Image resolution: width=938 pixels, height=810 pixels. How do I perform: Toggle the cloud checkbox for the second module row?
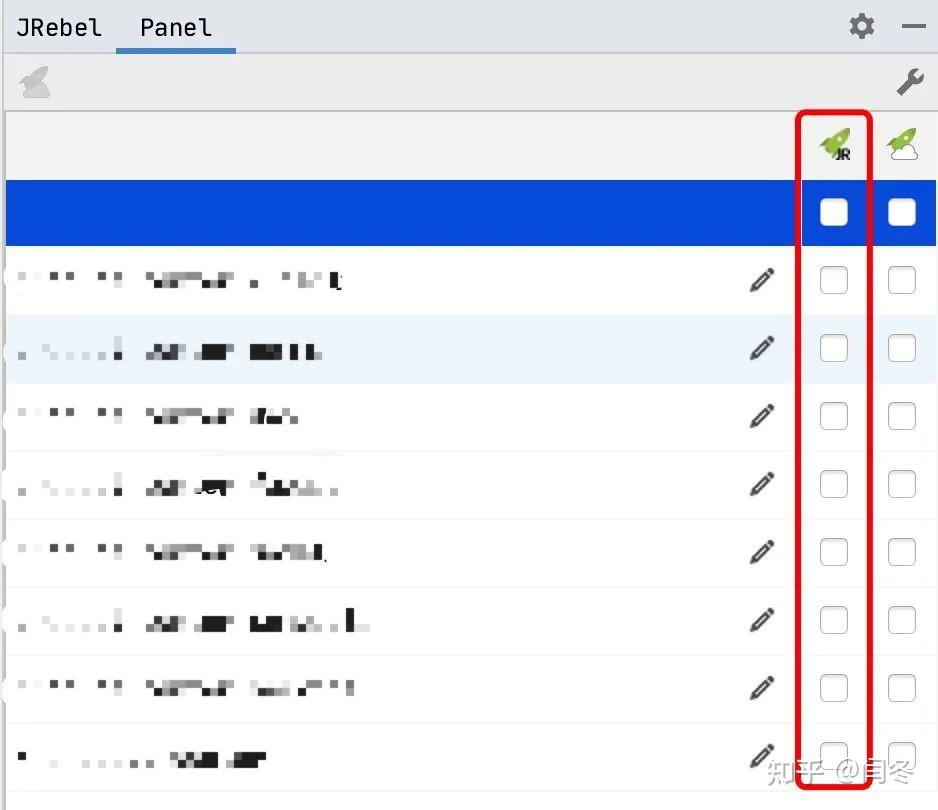[x=902, y=348]
